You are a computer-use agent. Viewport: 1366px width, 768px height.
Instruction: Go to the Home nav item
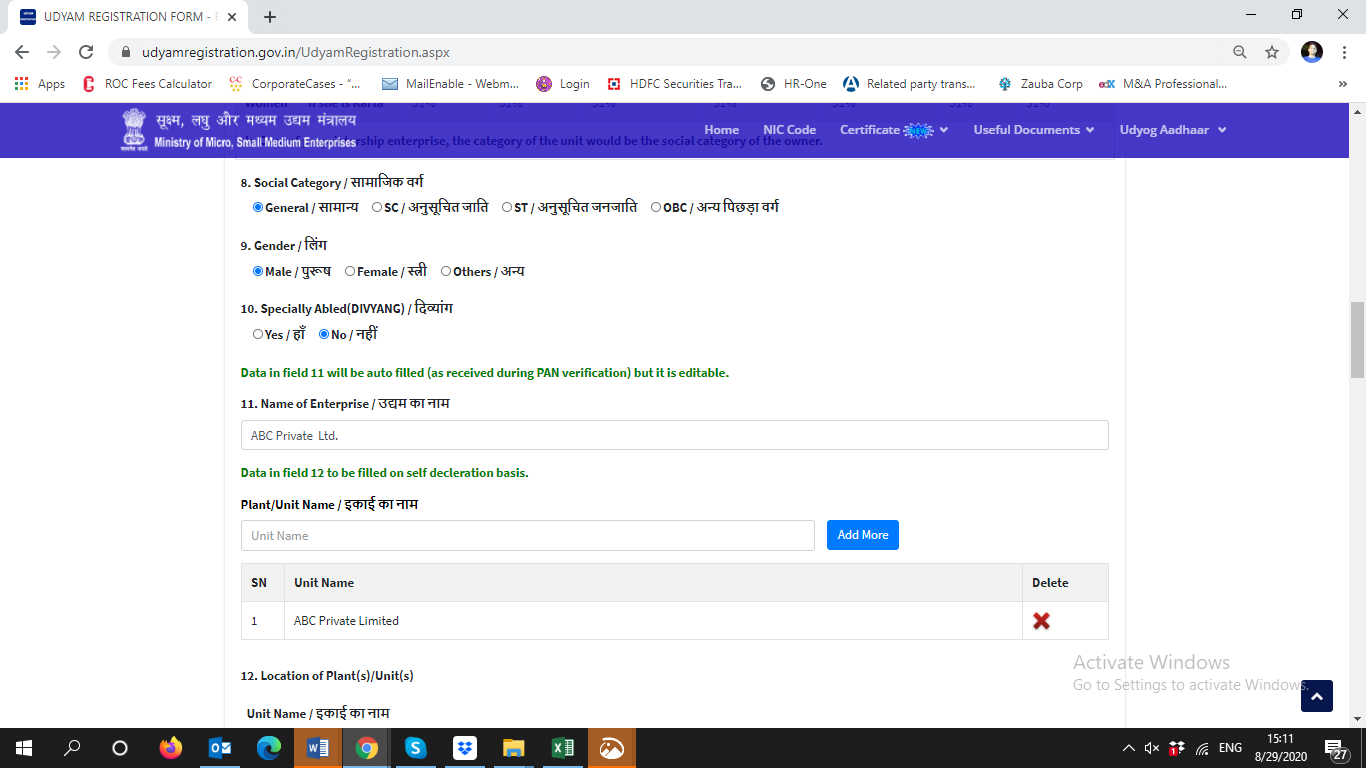point(721,130)
